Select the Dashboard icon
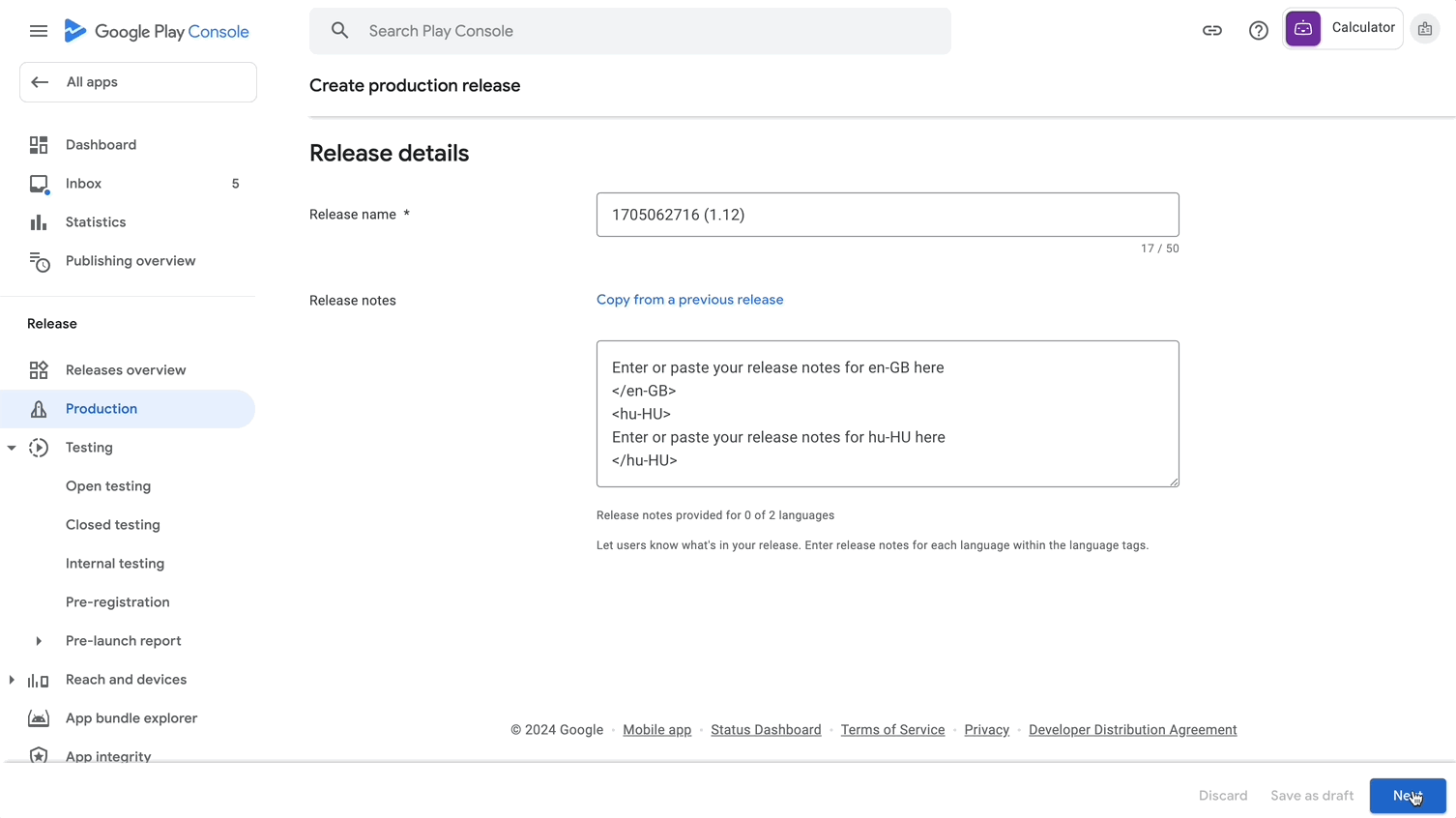 [x=38, y=144]
